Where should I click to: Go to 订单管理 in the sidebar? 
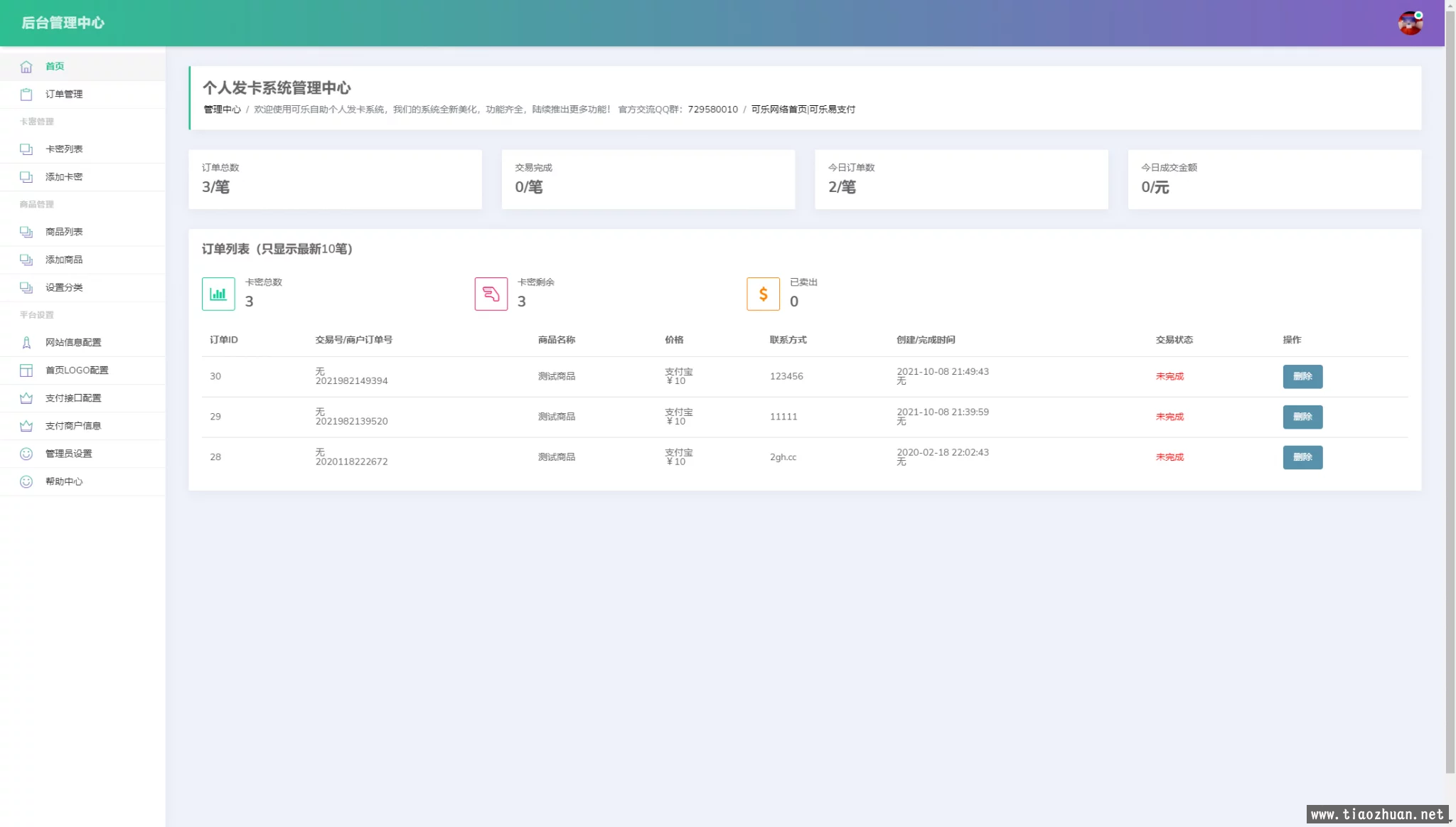click(x=82, y=94)
